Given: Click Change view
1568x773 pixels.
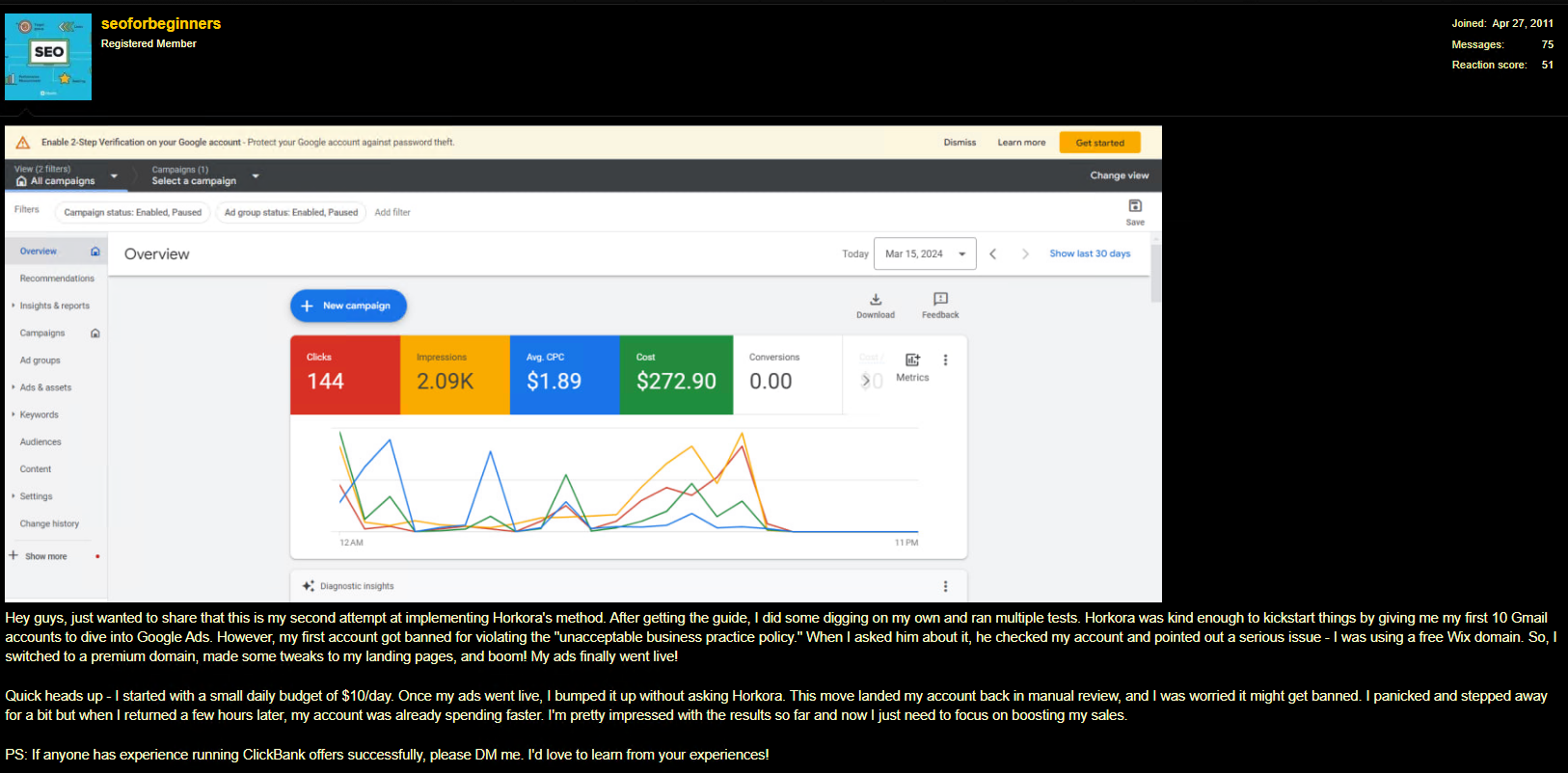Looking at the screenshot, I should click(x=1120, y=175).
